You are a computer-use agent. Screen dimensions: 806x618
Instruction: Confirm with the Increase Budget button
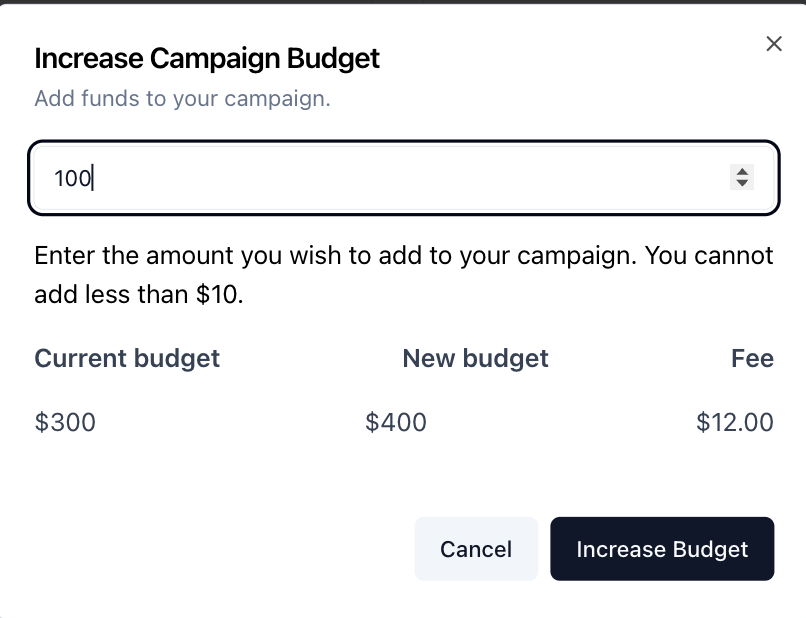tap(662, 549)
